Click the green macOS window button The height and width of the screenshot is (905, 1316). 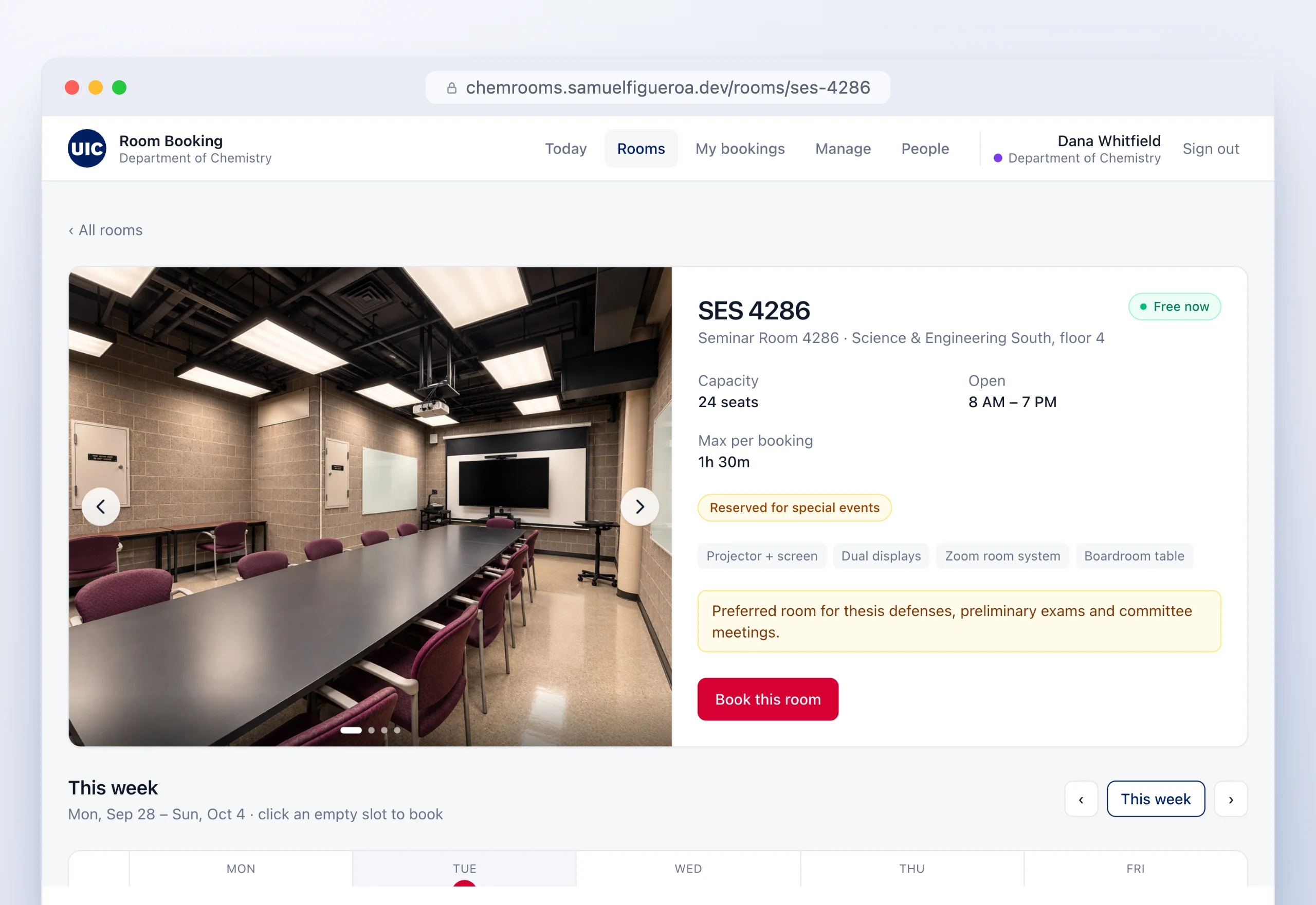pyautogui.click(x=119, y=88)
